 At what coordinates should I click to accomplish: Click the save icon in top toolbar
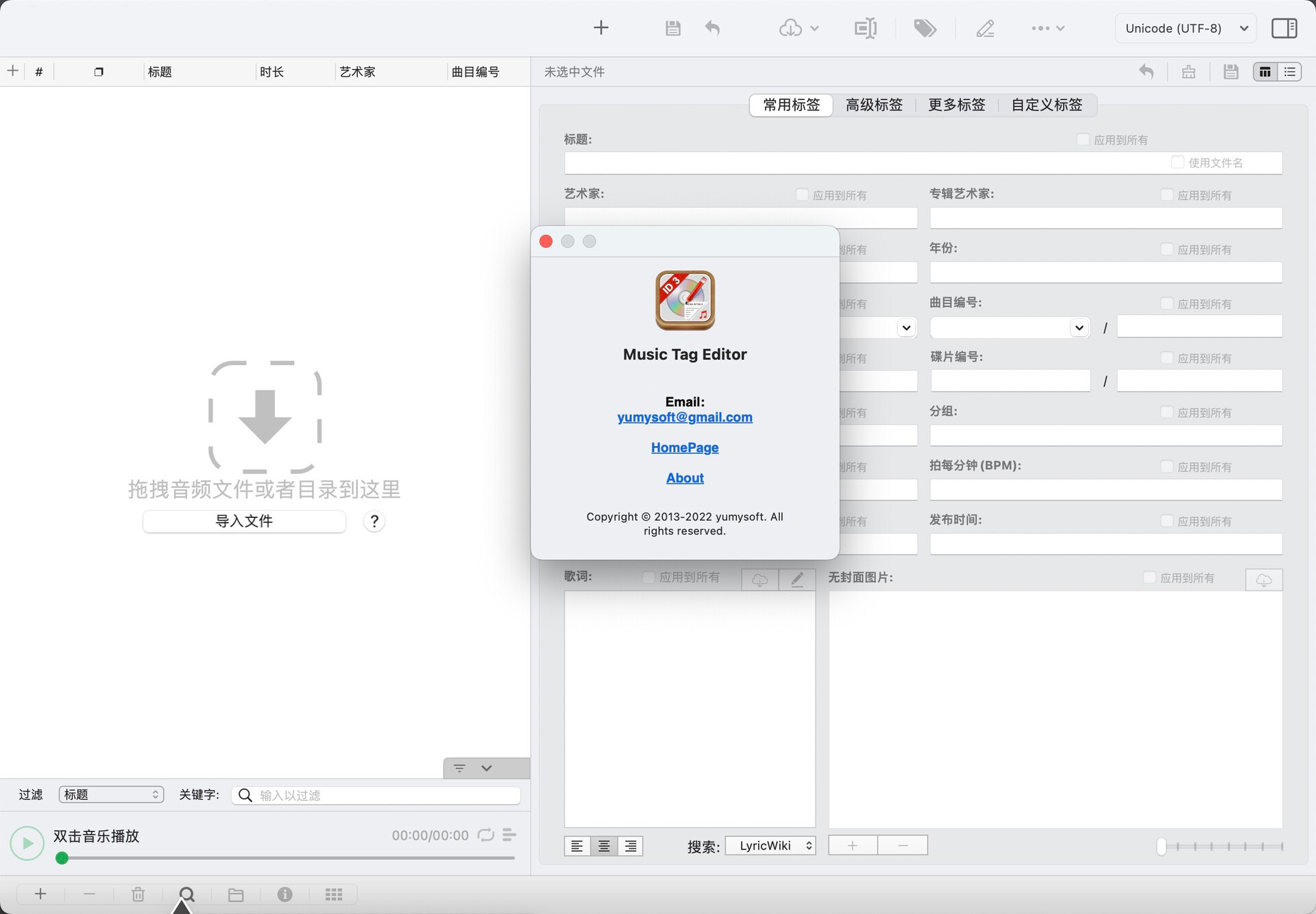click(x=673, y=28)
